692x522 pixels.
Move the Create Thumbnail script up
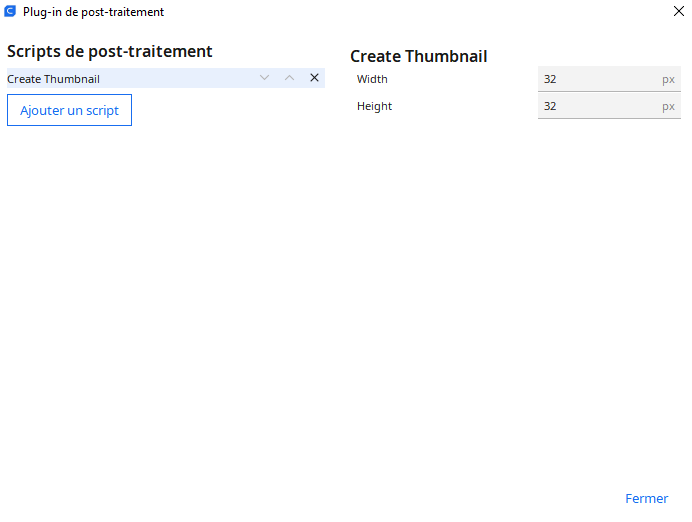[289, 78]
